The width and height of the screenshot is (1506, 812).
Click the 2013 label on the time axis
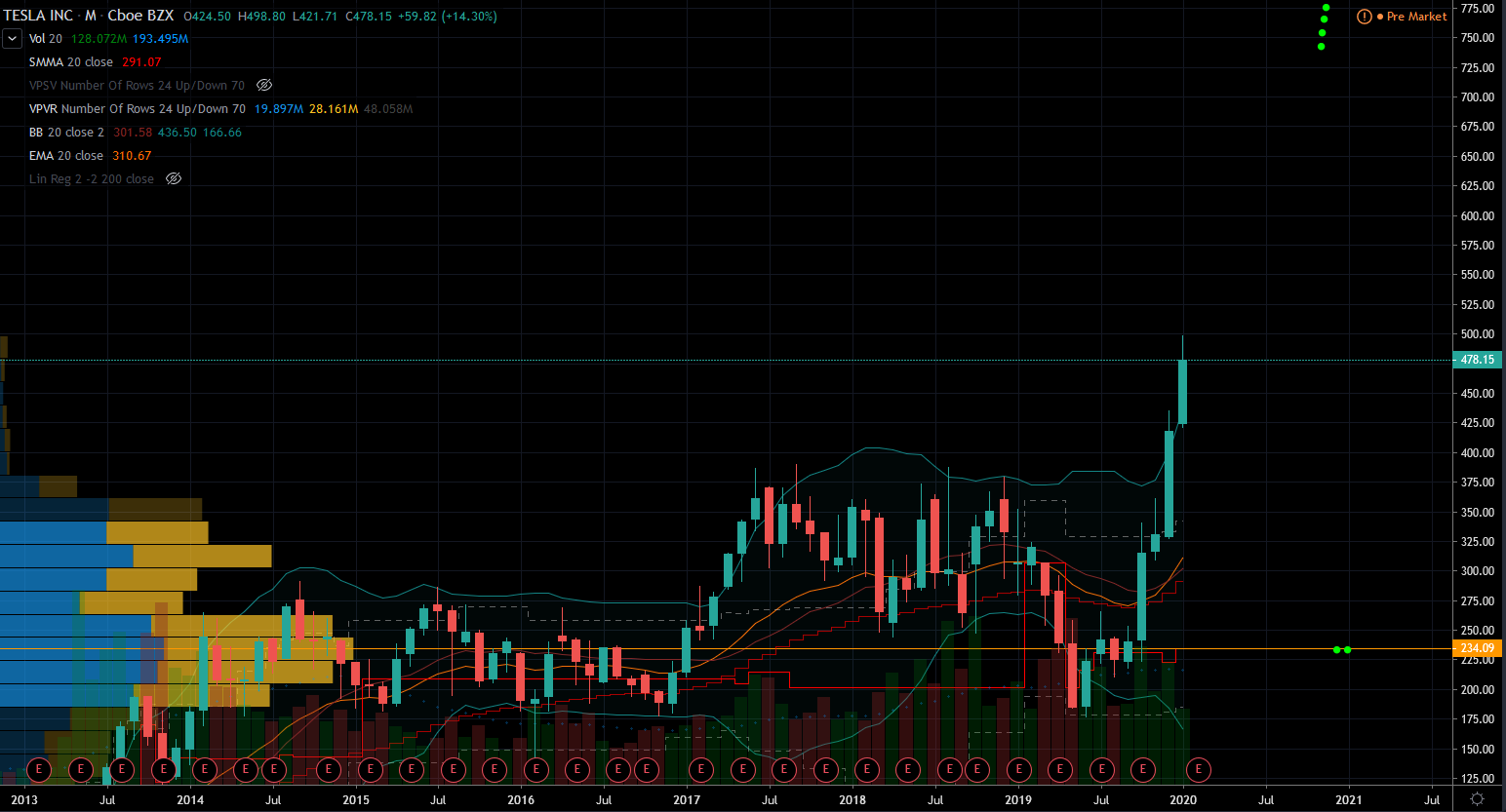[x=24, y=800]
